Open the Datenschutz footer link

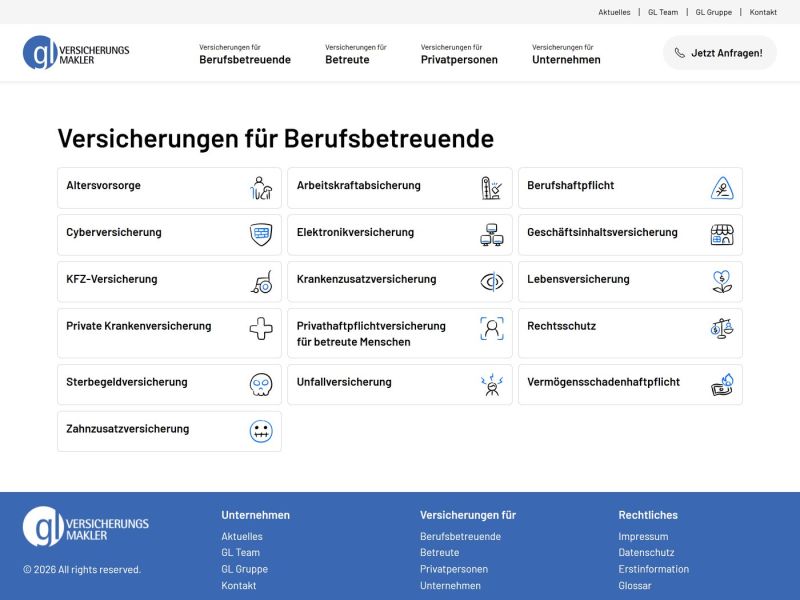click(x=646, y=553)
